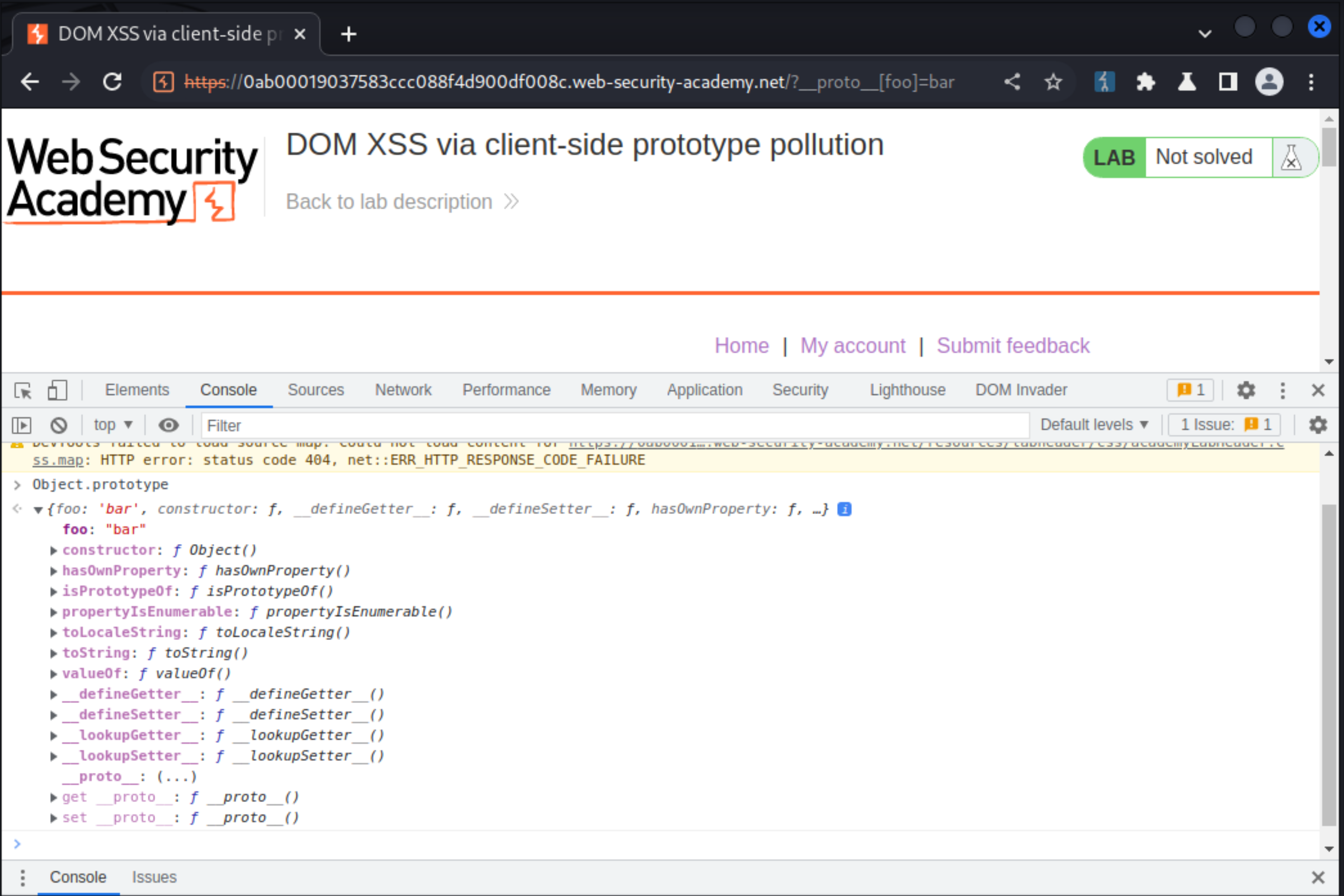This screenshot has height=896, width=1344.
Task: Open a new browser tab with plus button
Action: tap(349, 34)
